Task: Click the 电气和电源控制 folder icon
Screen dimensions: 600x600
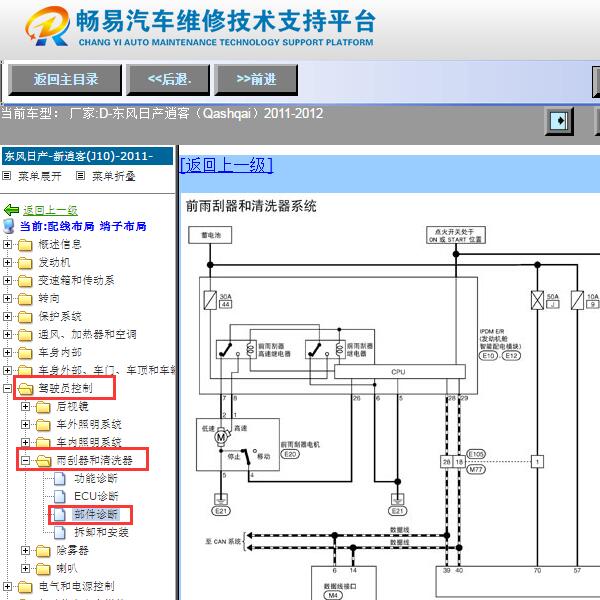Action: [x=25, y=587]
